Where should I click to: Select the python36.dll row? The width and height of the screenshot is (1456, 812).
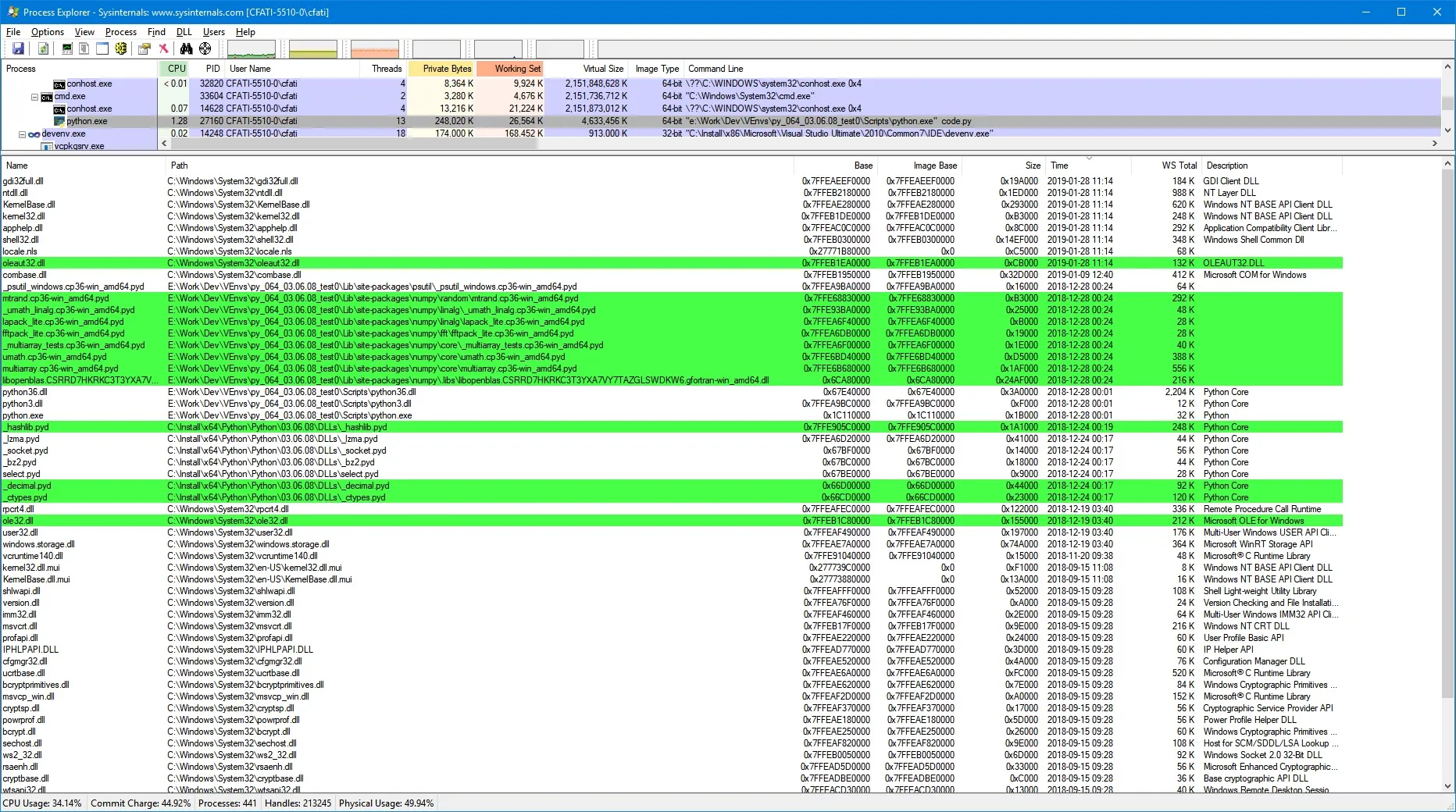click(x=672, y=392)
